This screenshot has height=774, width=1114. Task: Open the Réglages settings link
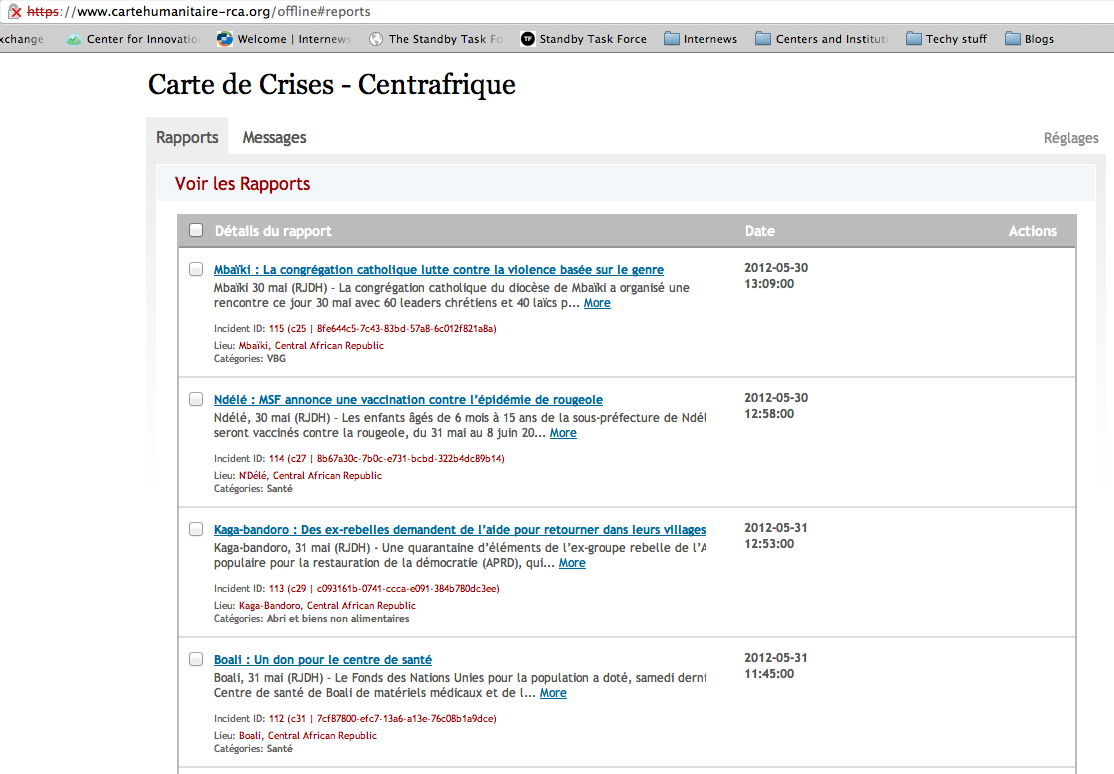[x=1070, y=138]
